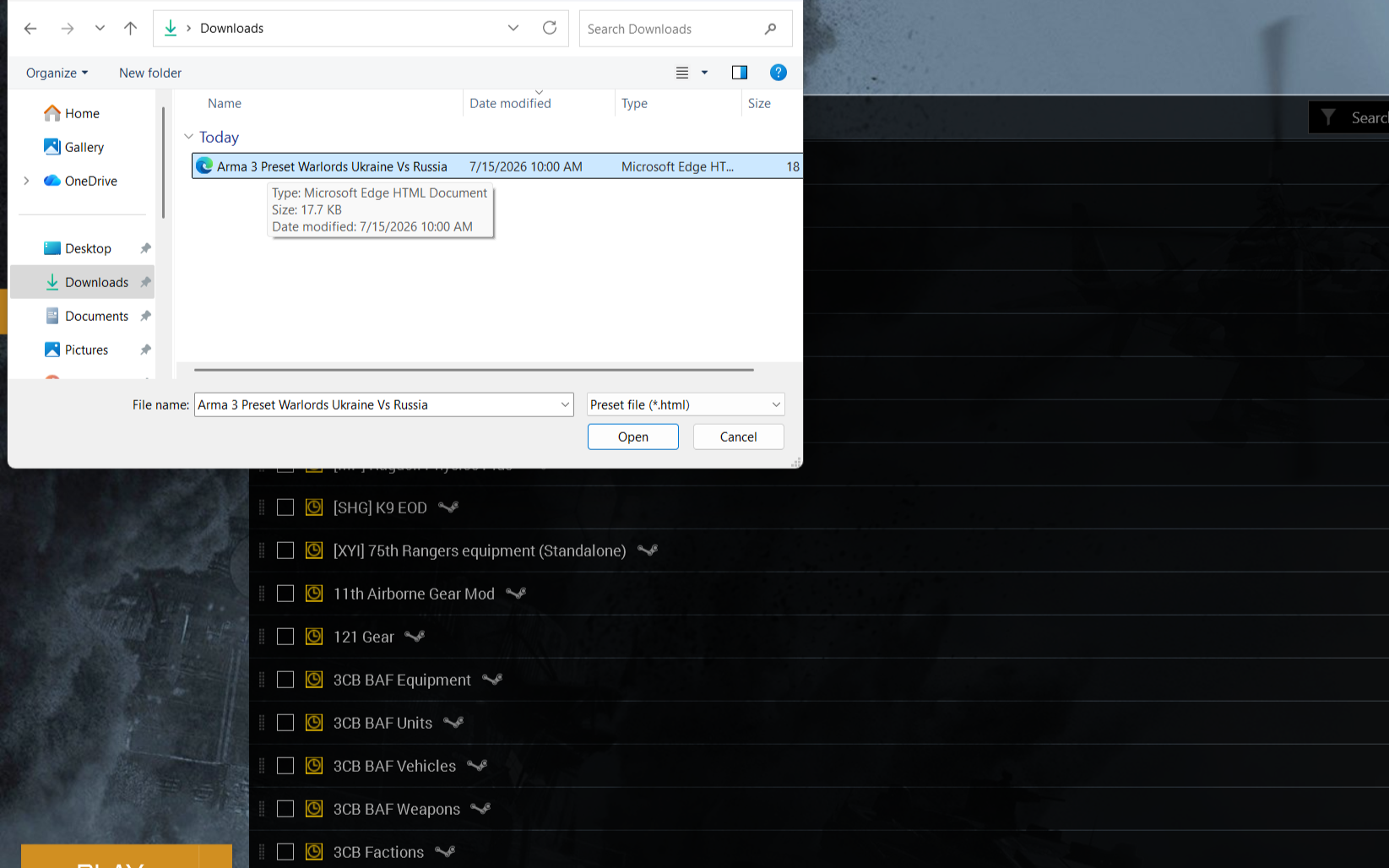Open File name history dropdown

(565, 404)
